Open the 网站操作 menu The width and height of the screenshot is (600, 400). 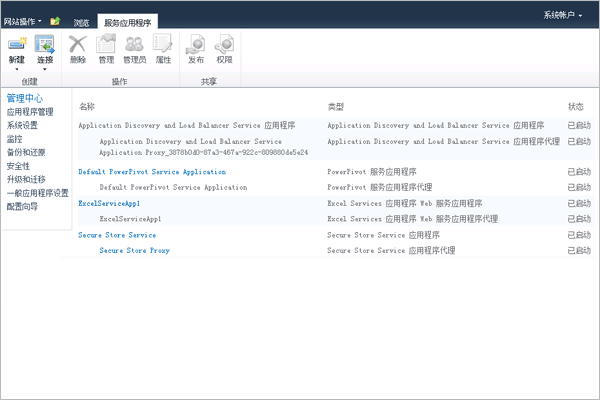[x=23, y=21]
